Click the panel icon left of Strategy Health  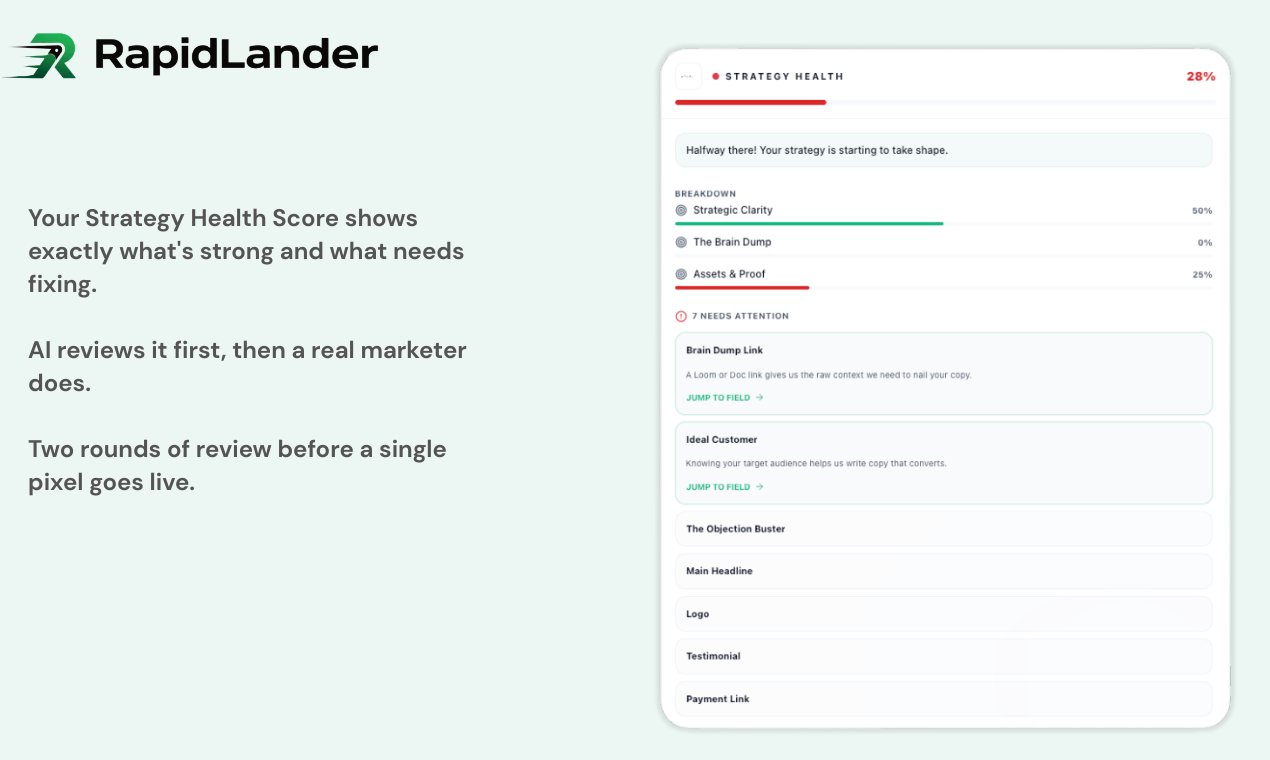688,76
